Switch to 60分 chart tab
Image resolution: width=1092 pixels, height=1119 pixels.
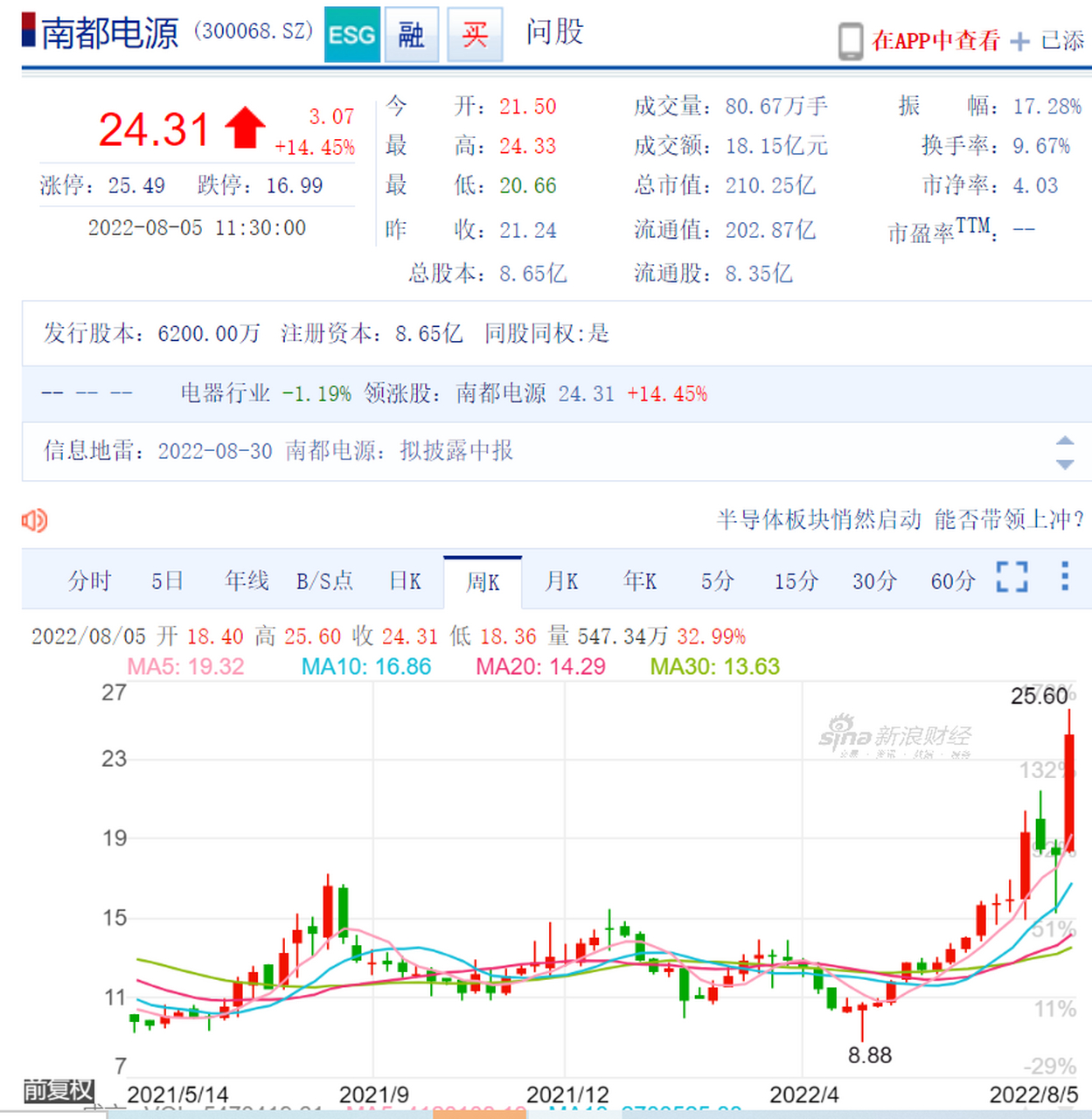pos(953,581)
